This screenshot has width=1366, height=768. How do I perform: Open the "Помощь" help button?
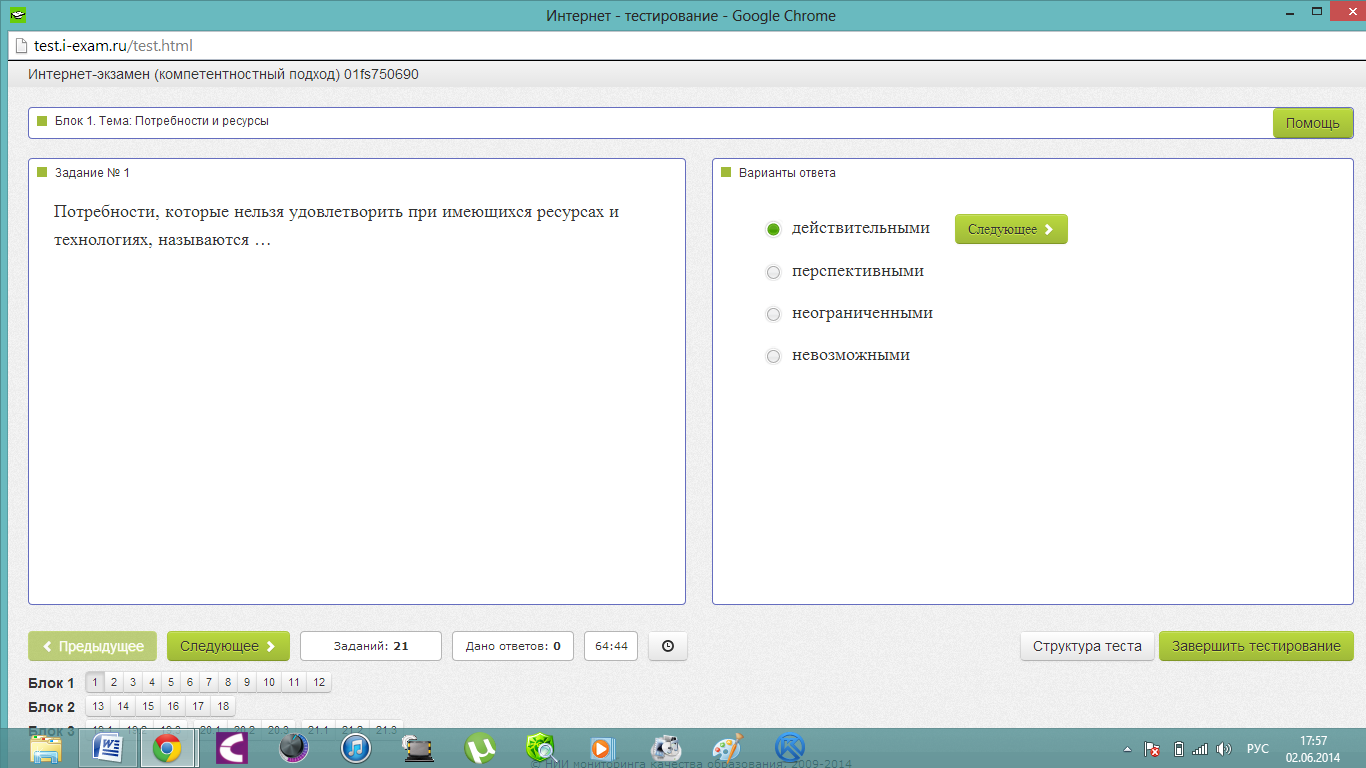(1312, 123)
